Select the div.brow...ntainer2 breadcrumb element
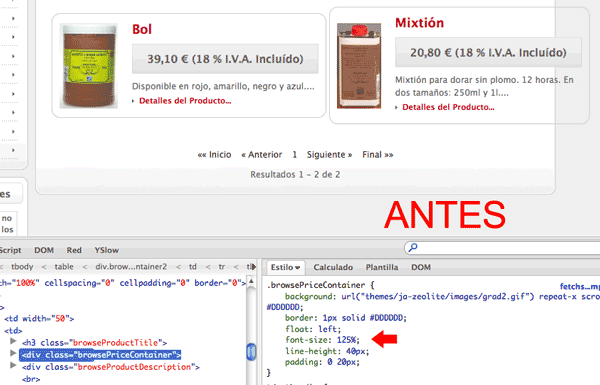Screen dimensions: 600x385 131,267
